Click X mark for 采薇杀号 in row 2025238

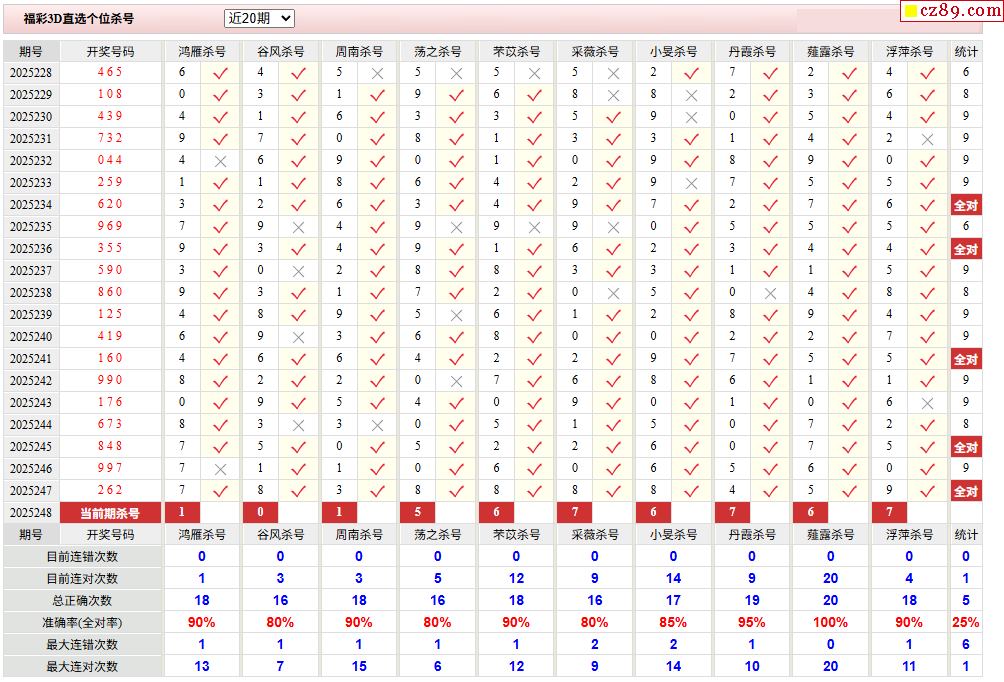(613, 293)
